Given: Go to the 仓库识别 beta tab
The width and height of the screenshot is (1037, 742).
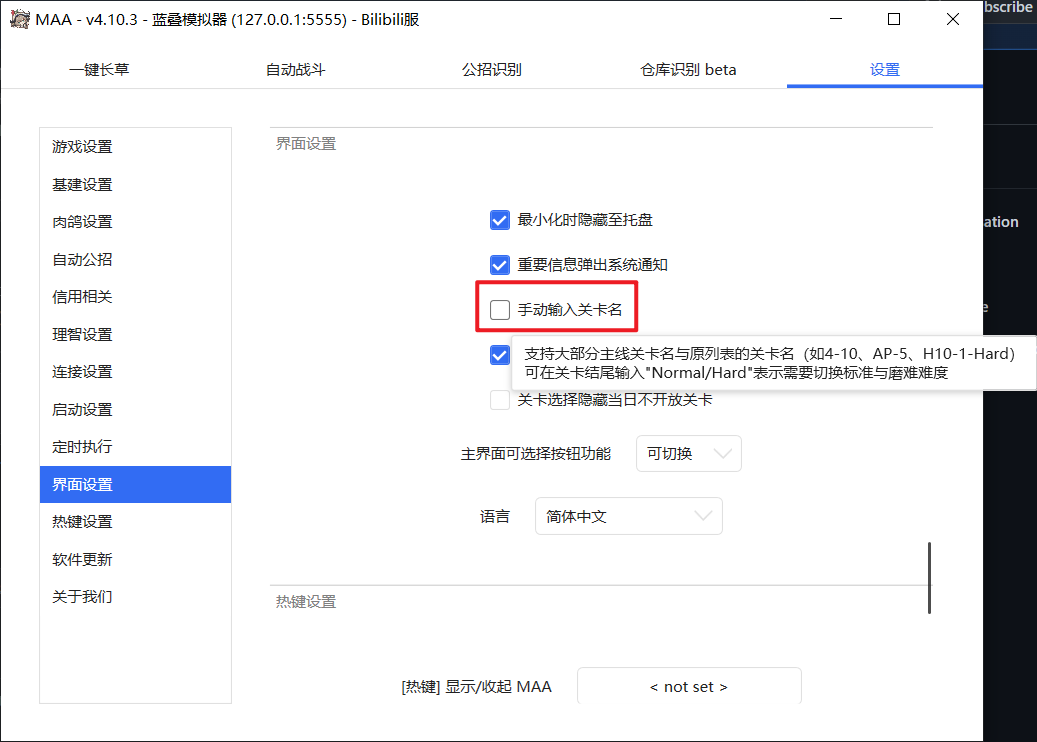Looking at the screenshot, I should (x=688, y=69).
